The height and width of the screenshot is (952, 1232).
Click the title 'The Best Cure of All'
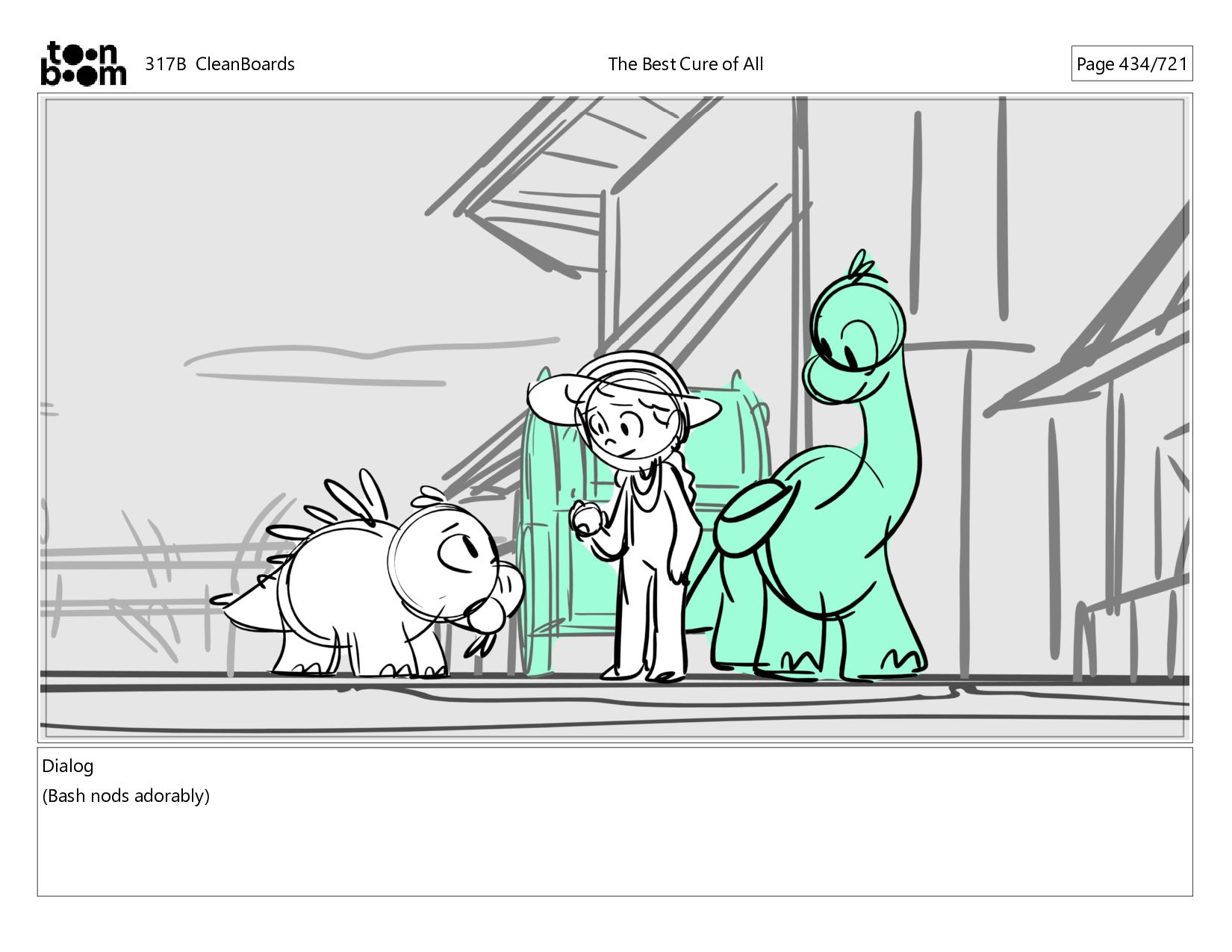pyautogui.click(x=685, y=64)
